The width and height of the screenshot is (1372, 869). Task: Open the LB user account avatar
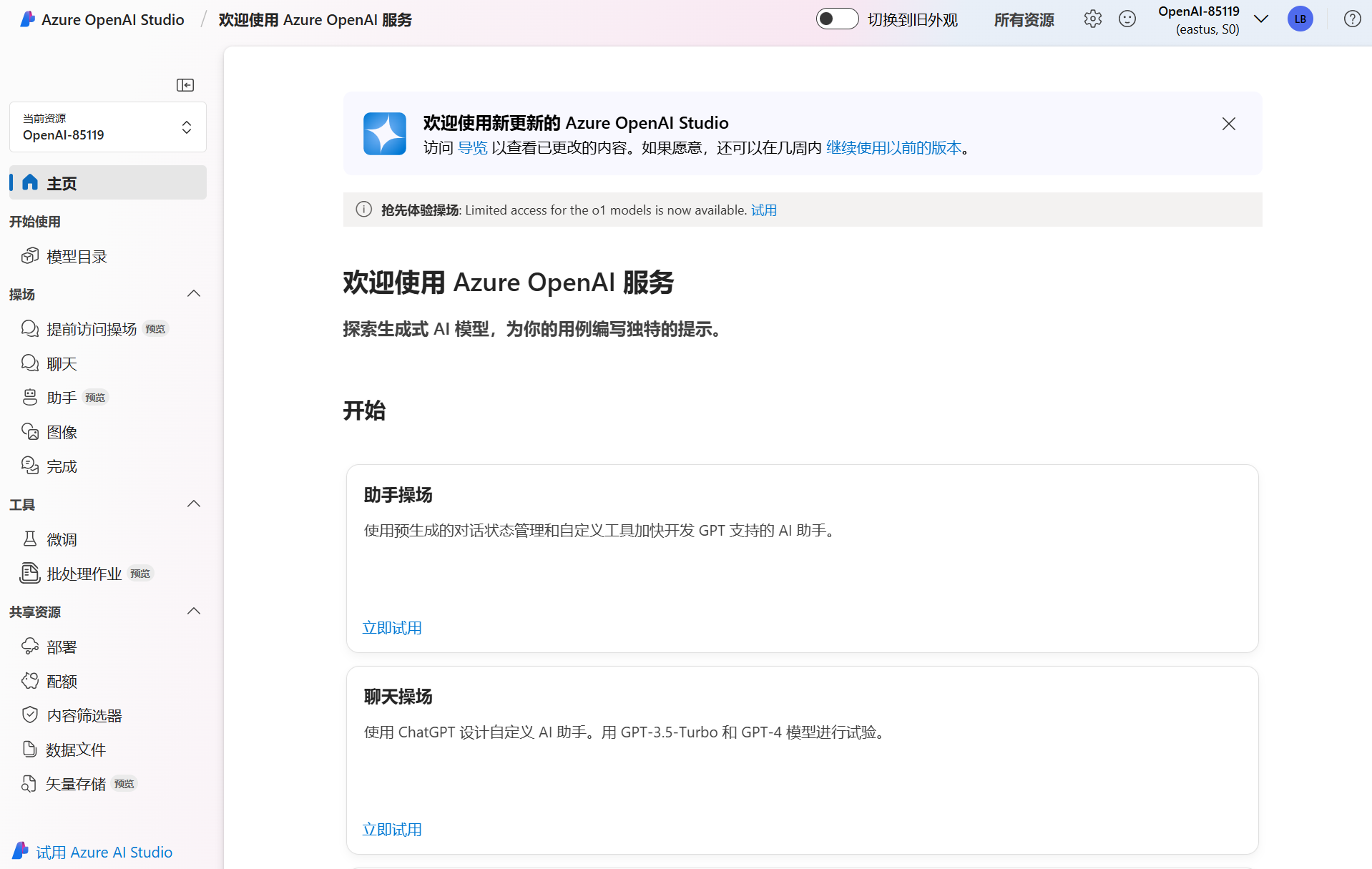click(1300, 19)
